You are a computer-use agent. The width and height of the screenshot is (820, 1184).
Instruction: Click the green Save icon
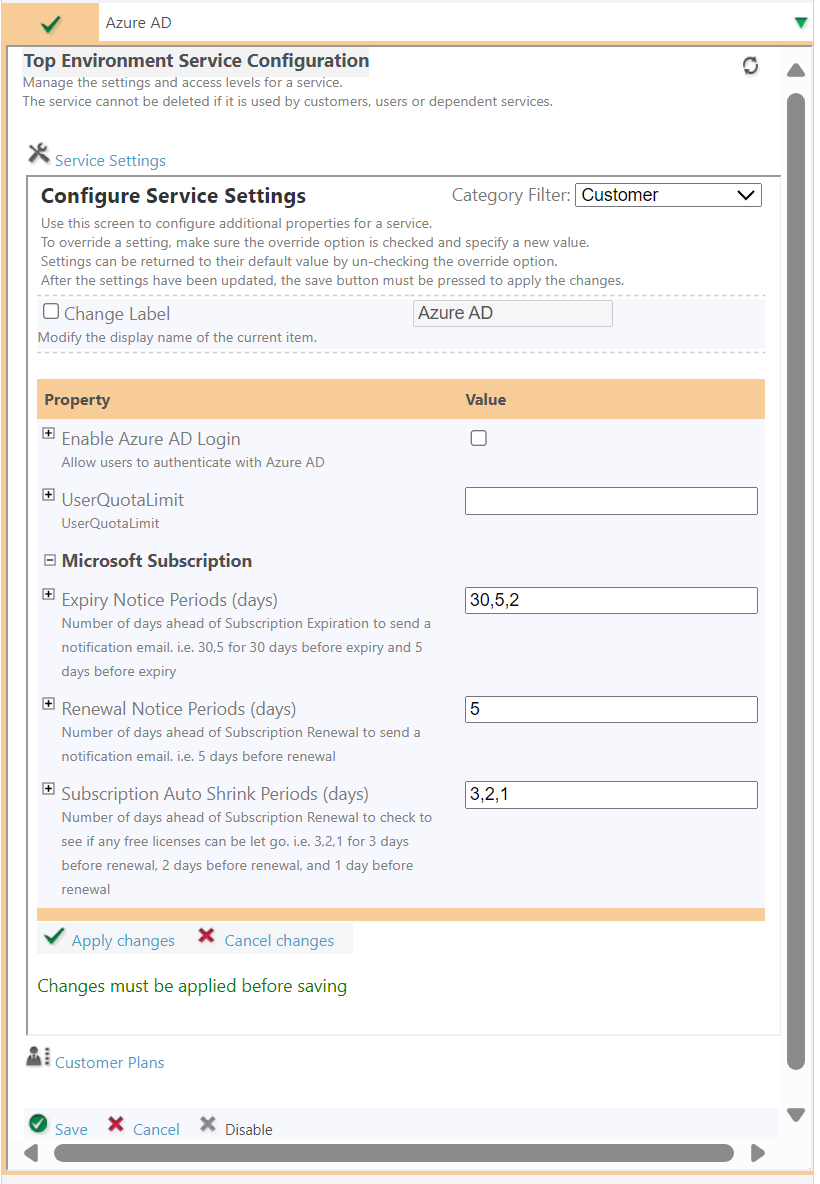39,1124
